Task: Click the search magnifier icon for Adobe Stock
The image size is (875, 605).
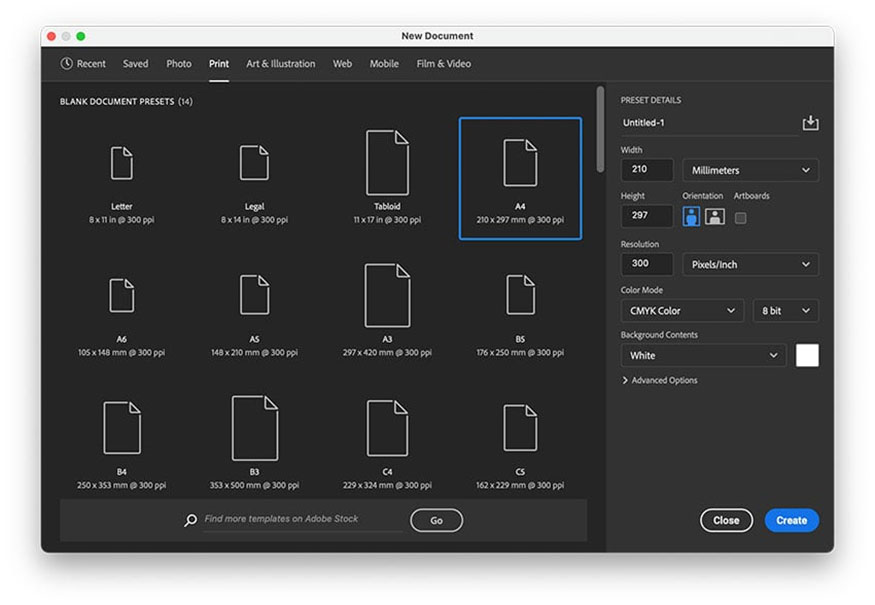Action: coord(190,520)
